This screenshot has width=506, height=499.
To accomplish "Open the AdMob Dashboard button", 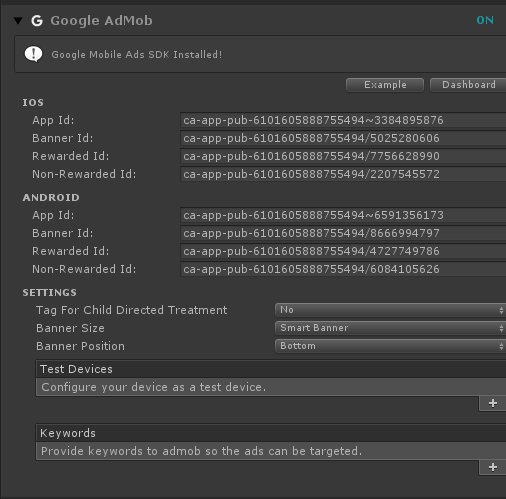I will [468, 85].
